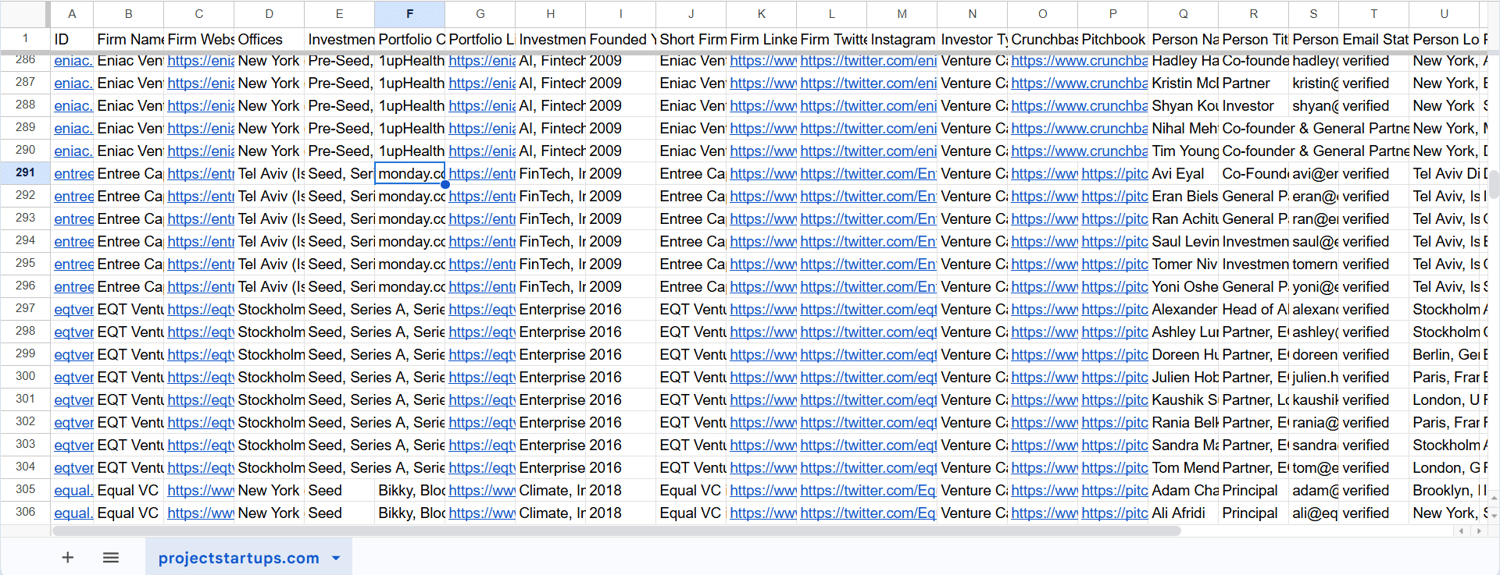The image size is (1500, 575).
Task: Select column F header
Action: 410,14
